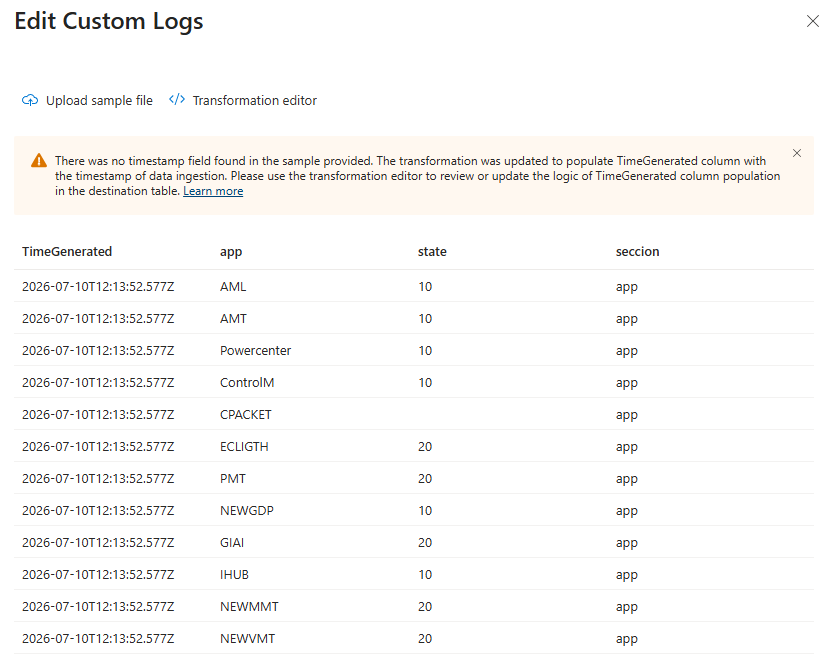Click the state value in the ECLIGTH row
The image size is (823, 659).
pos(425,447)
